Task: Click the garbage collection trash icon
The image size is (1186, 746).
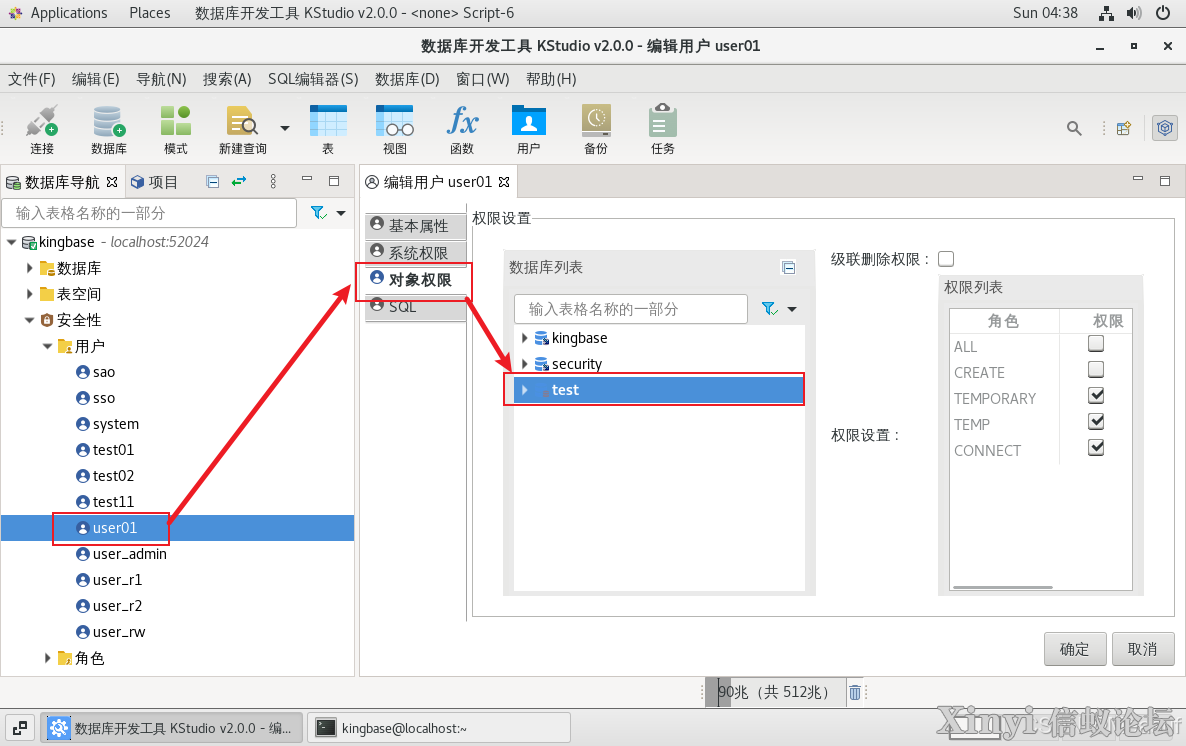Action: click(855, 692)
